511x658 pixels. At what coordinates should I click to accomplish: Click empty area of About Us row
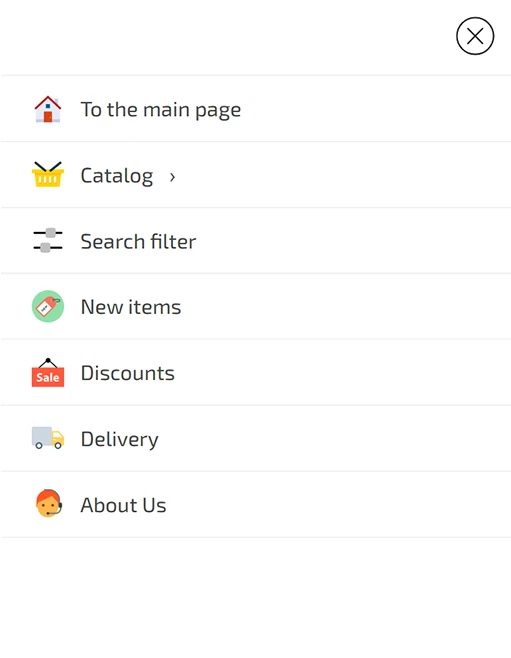click(x=336, y=504)
